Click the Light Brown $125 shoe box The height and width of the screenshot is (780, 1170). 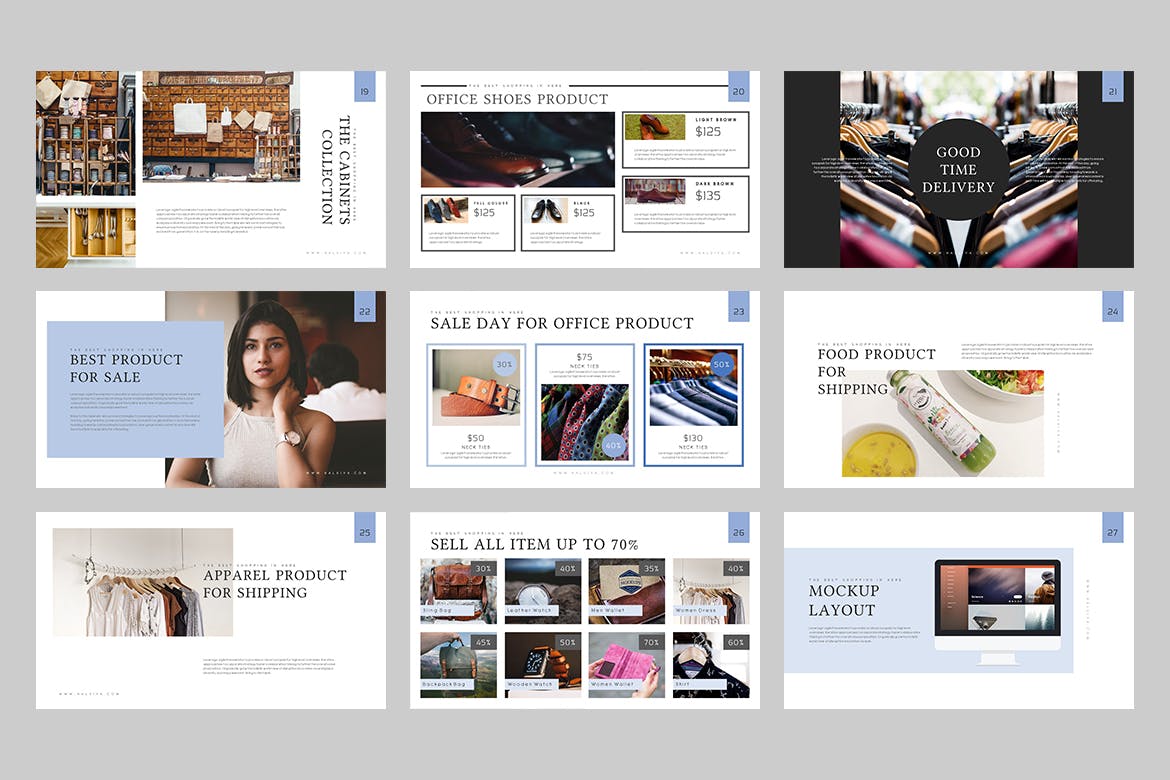pyautogui.click(x=685, y=140)
